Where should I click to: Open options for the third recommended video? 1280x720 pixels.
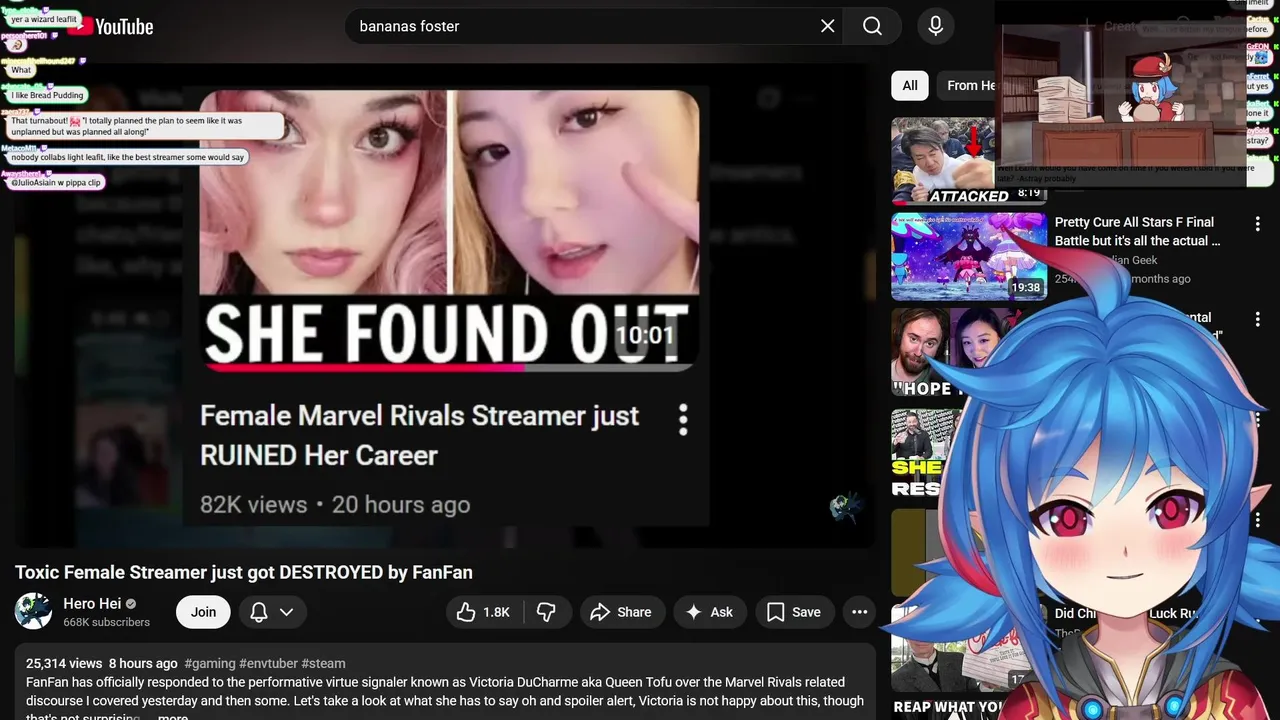click(1258, 321)
